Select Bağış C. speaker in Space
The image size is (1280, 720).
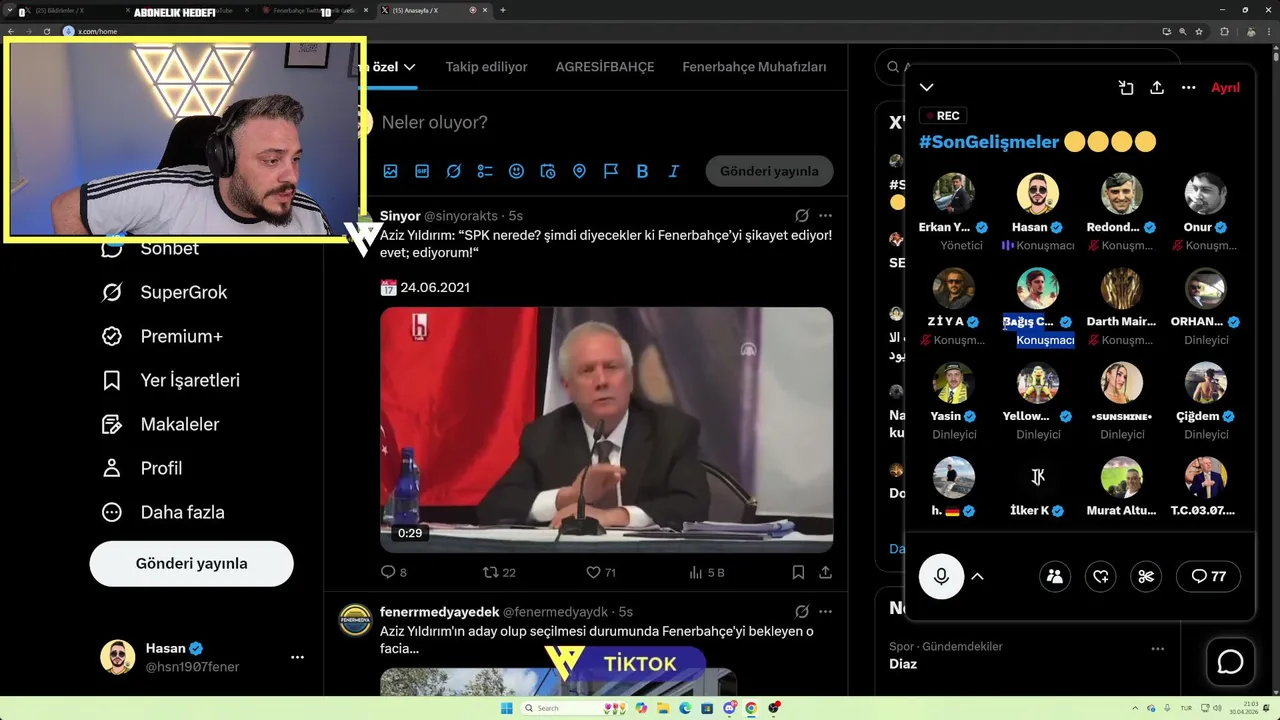pos(1038,289)
